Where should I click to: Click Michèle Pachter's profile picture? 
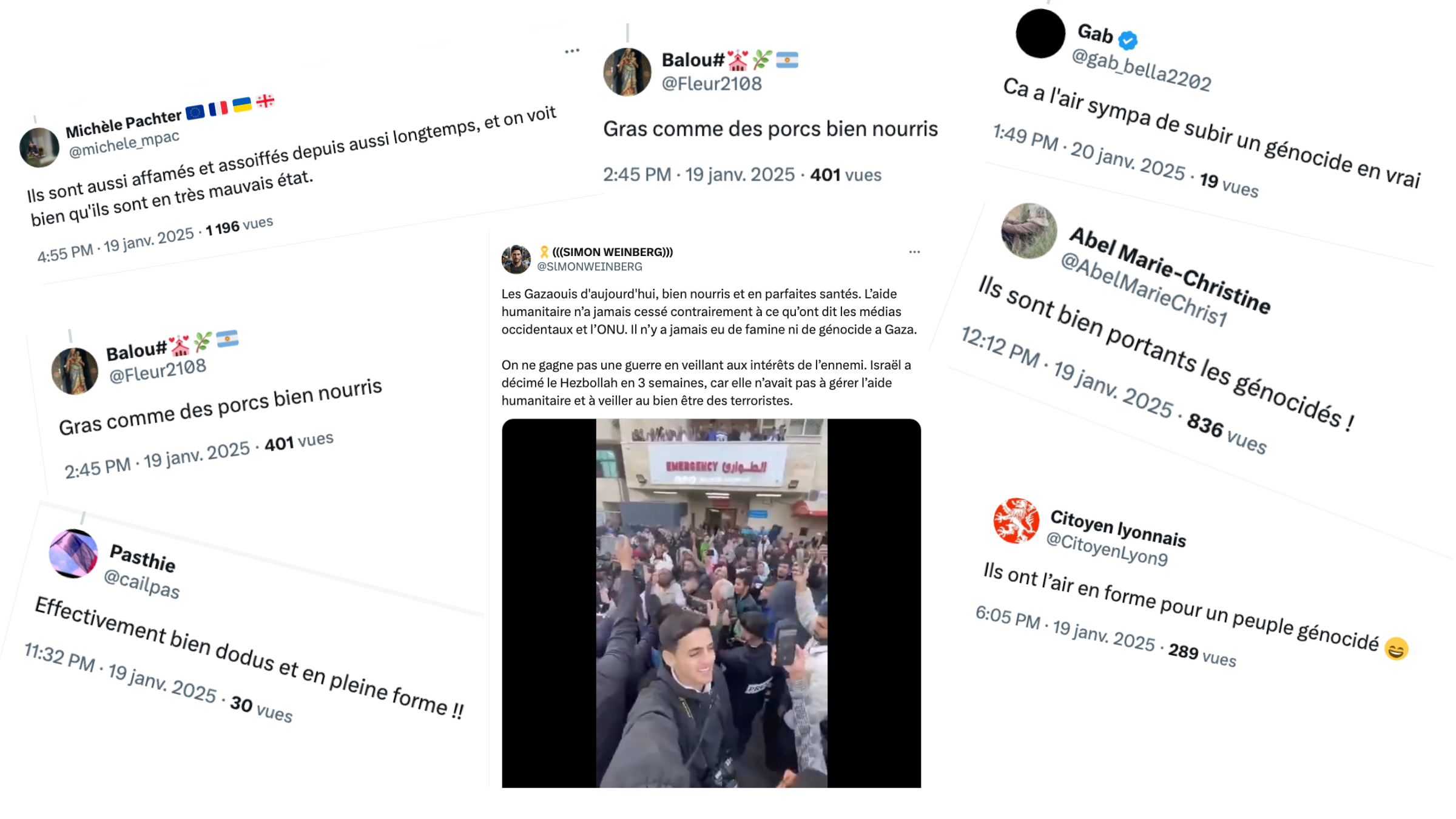(x=39, y=147)
